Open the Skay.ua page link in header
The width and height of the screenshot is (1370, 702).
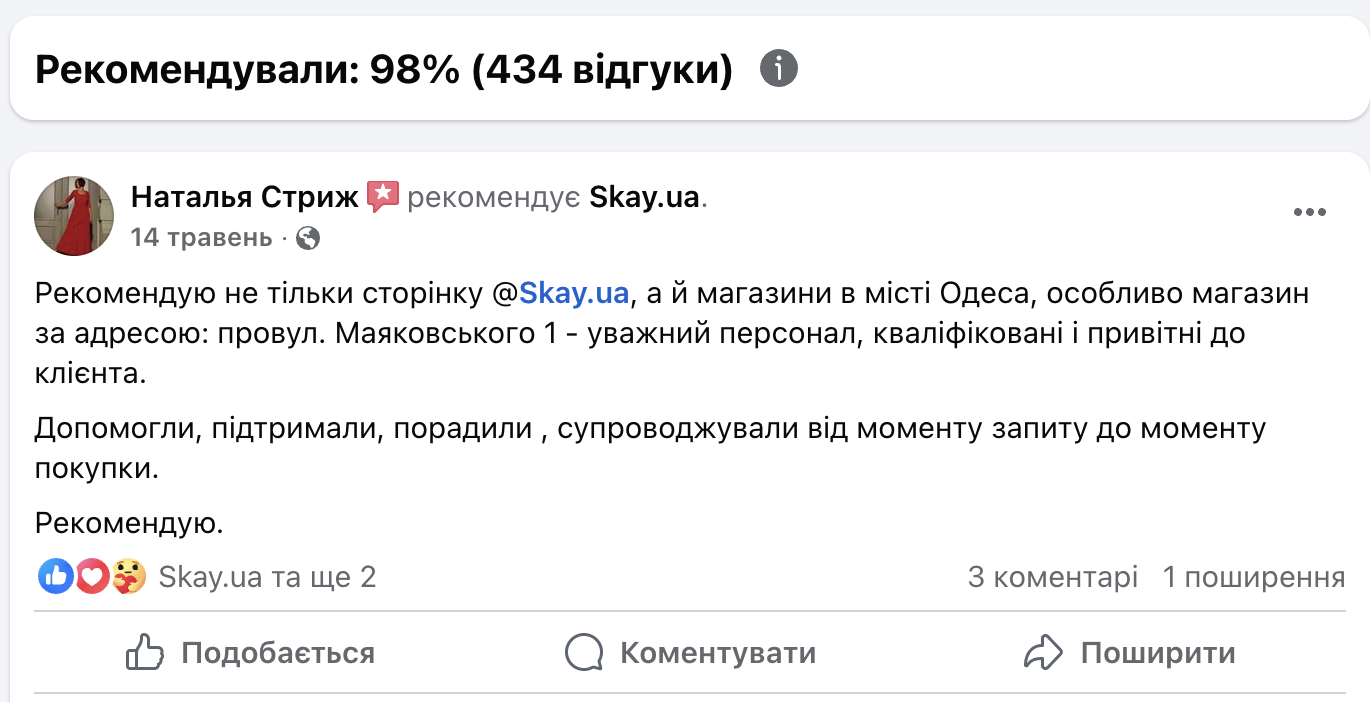pyautogui.click(x=644, y=197)
